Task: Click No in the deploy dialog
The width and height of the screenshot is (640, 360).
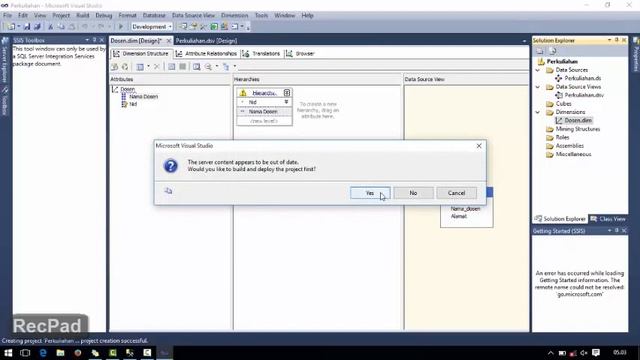Action: point(413,193)
